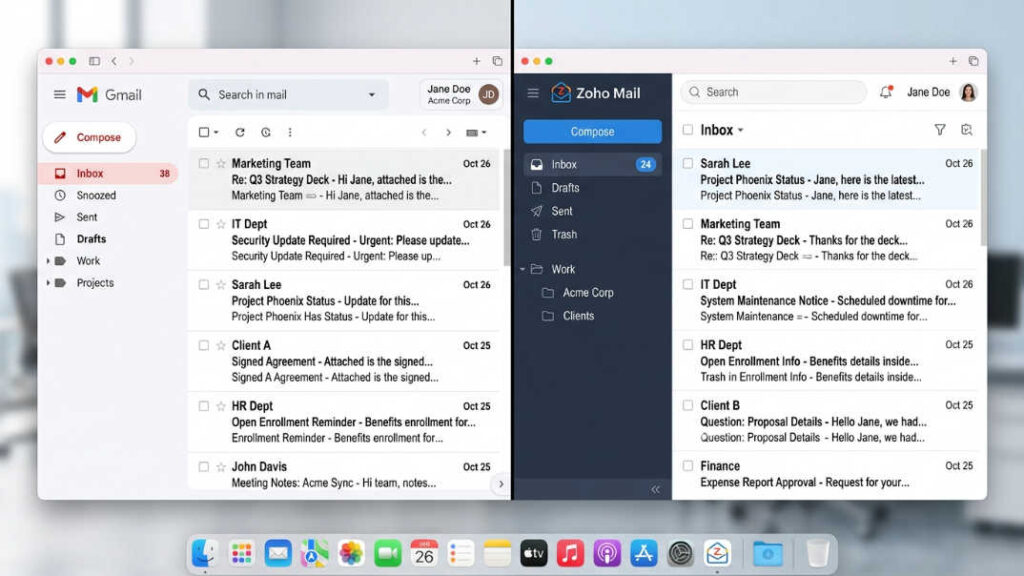Star the Sarah Lee email in Gmail

(x=221, y=285)
